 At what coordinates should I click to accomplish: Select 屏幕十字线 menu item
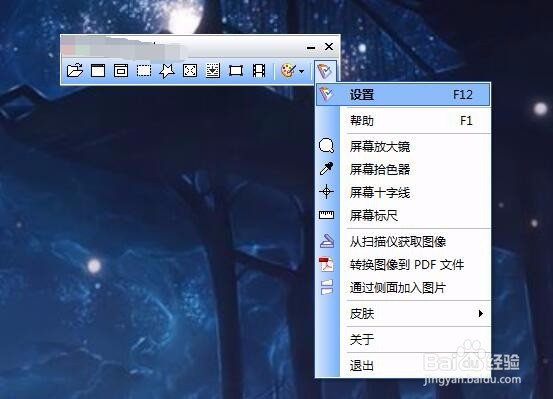403,192
